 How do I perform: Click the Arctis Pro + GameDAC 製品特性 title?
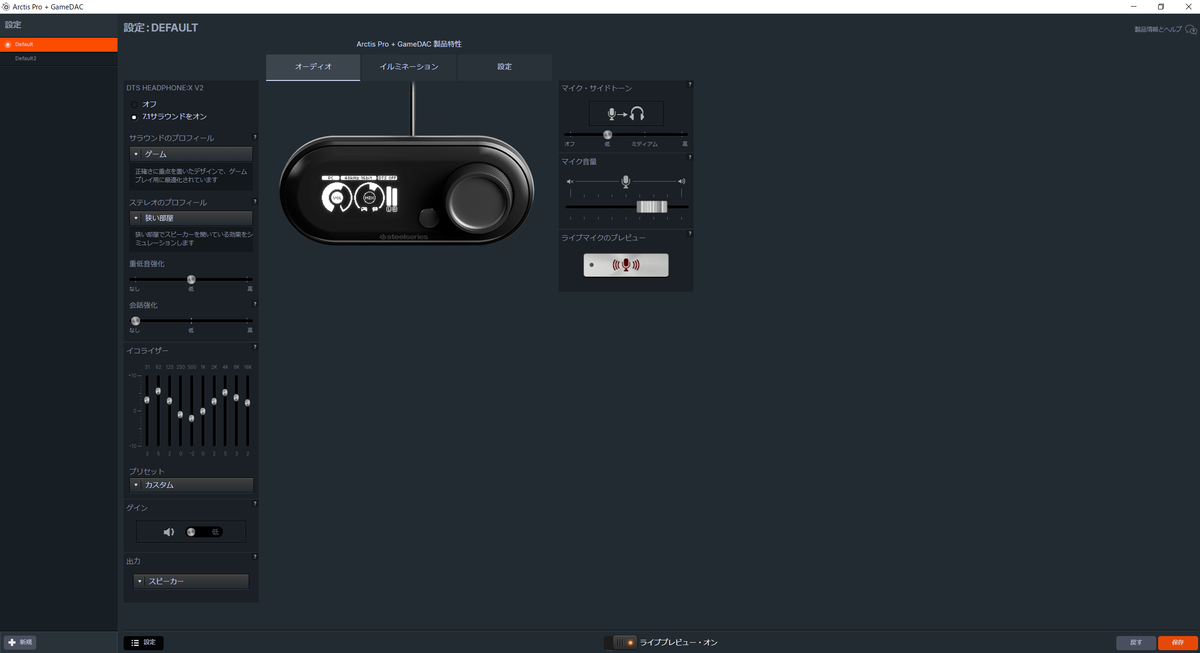click(409, 44)
